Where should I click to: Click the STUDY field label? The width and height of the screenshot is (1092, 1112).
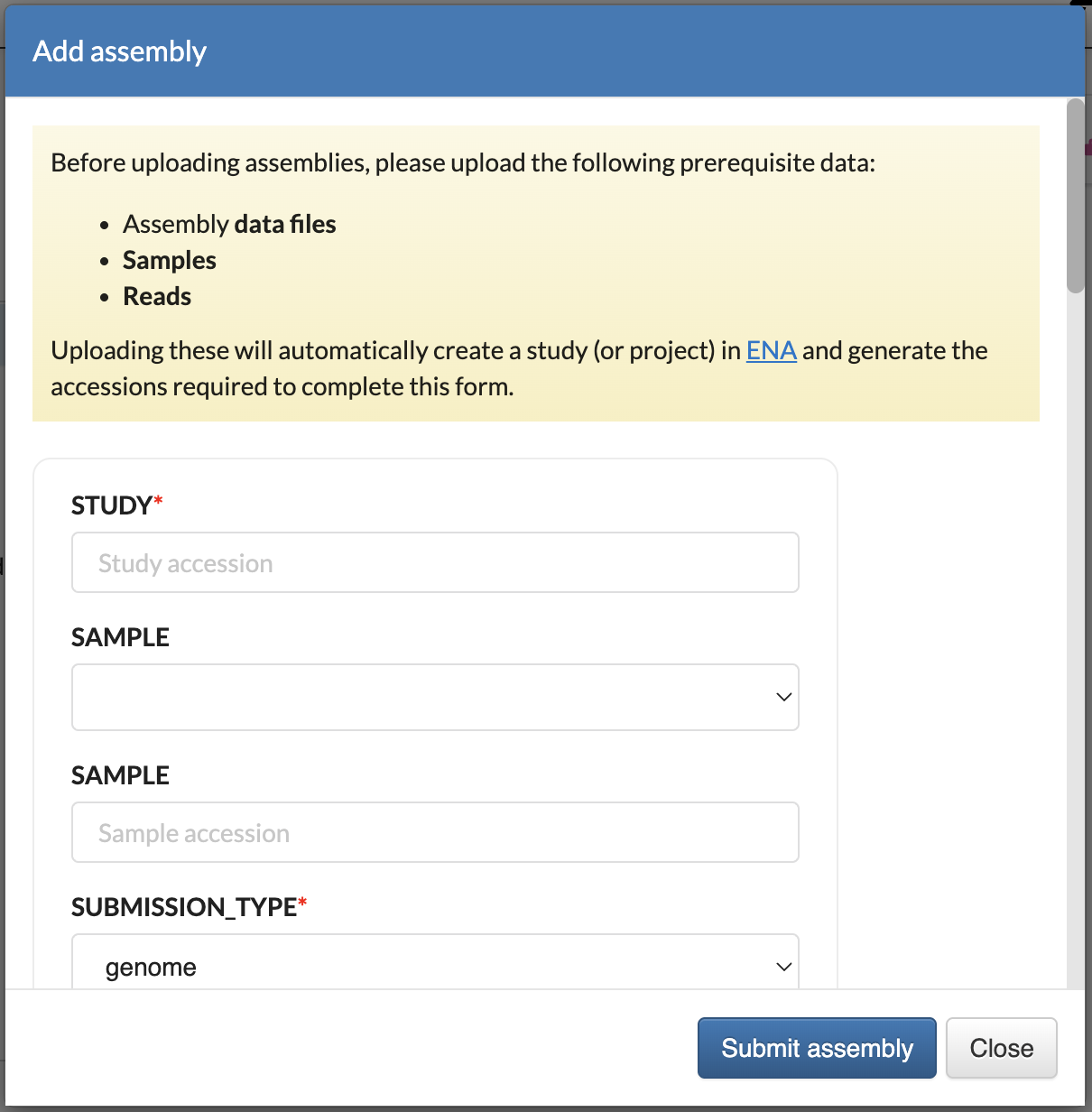click(112, 505)
